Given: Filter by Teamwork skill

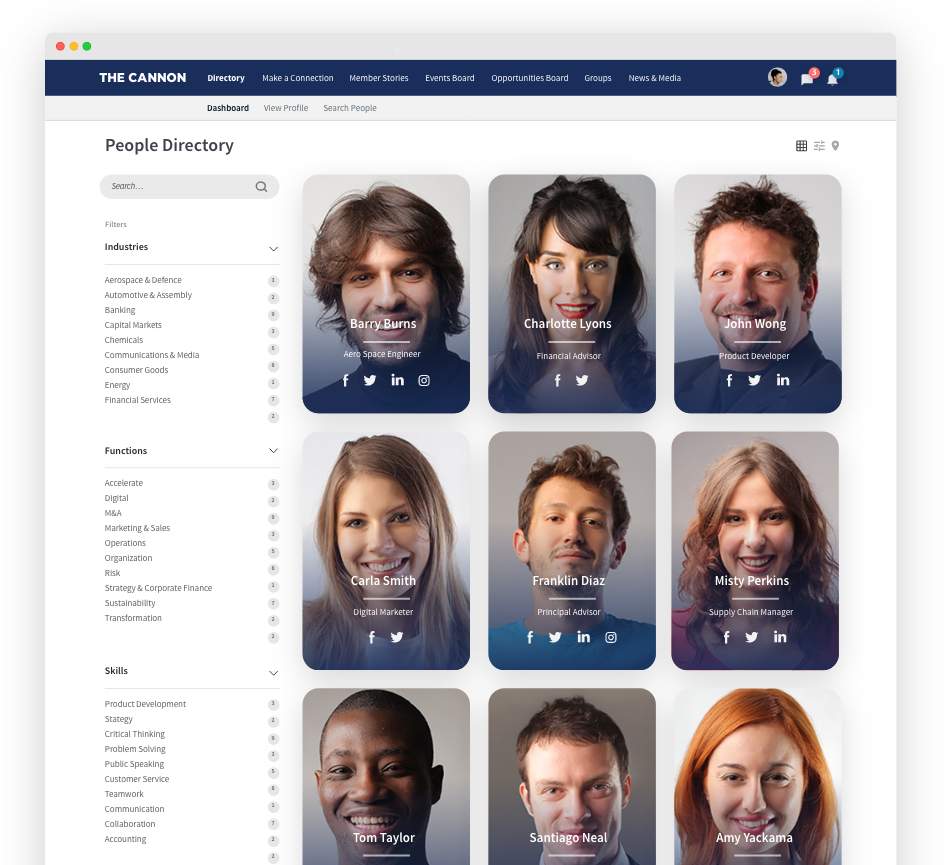Looking at the screenshot, I should tap(124, 795).
